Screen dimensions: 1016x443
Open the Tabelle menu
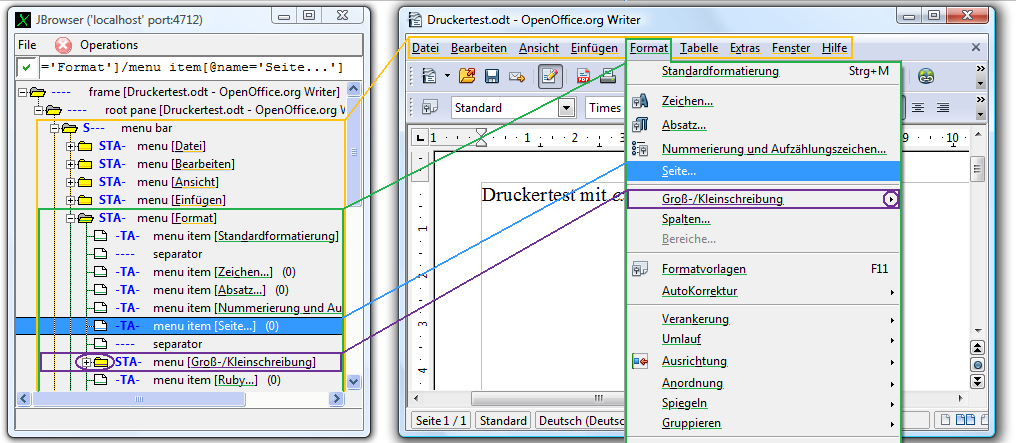pyautogui.click(x=698, y=48)
